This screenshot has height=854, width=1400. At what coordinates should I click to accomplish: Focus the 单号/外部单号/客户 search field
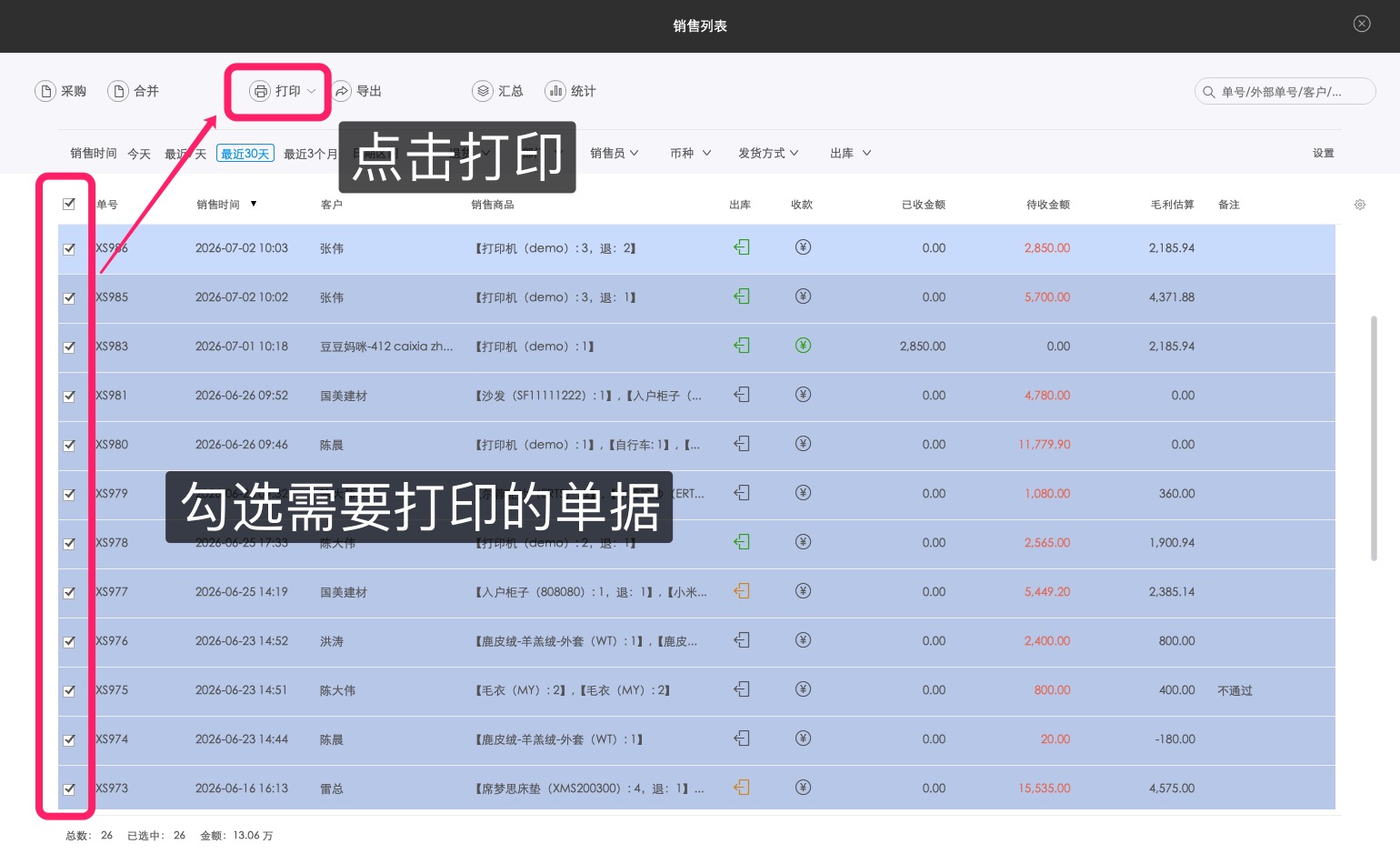coord(1285,91)
